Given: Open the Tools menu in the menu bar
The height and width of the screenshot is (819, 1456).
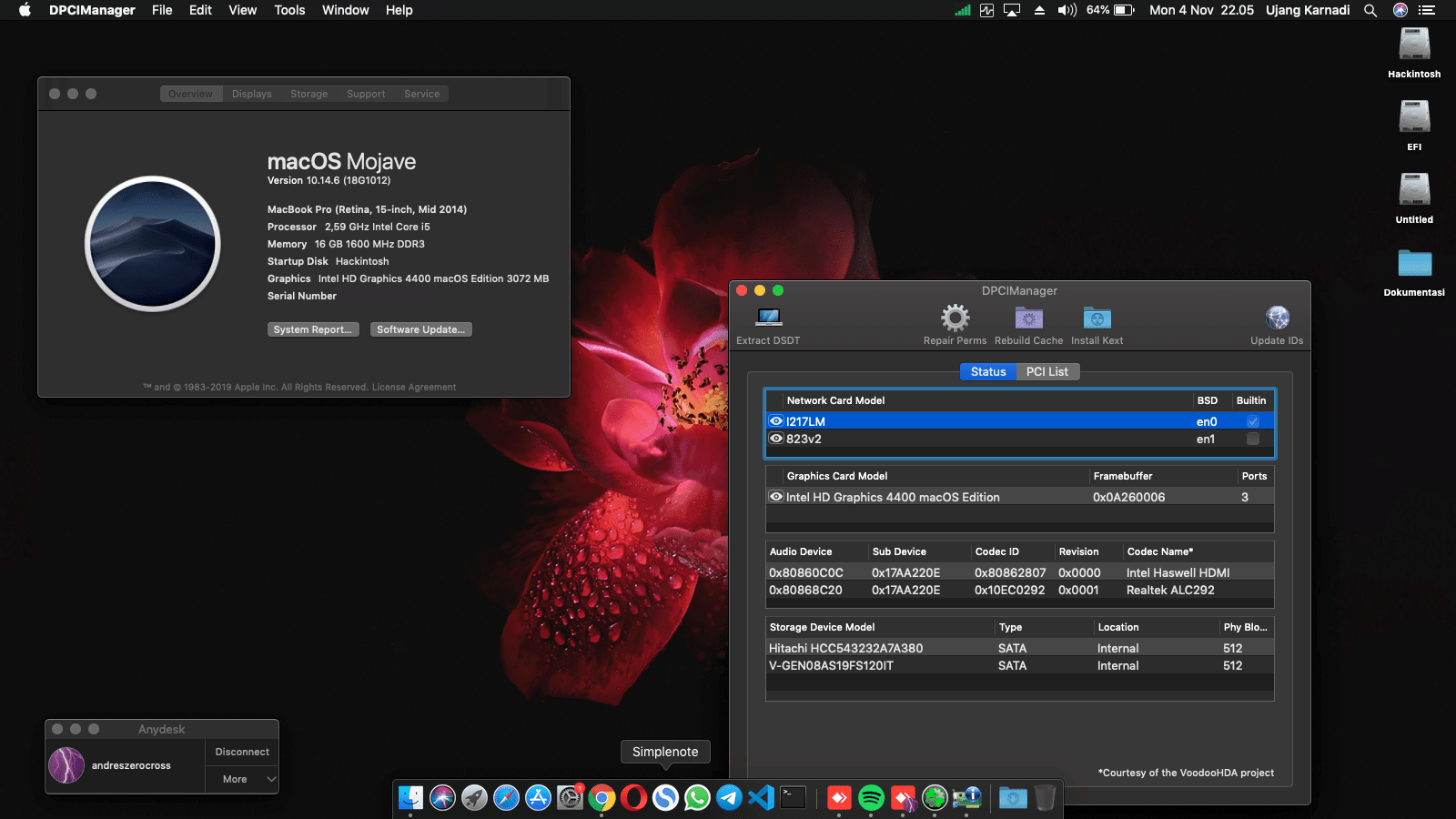Looking at the screenshot, I should tap(289, 10).
